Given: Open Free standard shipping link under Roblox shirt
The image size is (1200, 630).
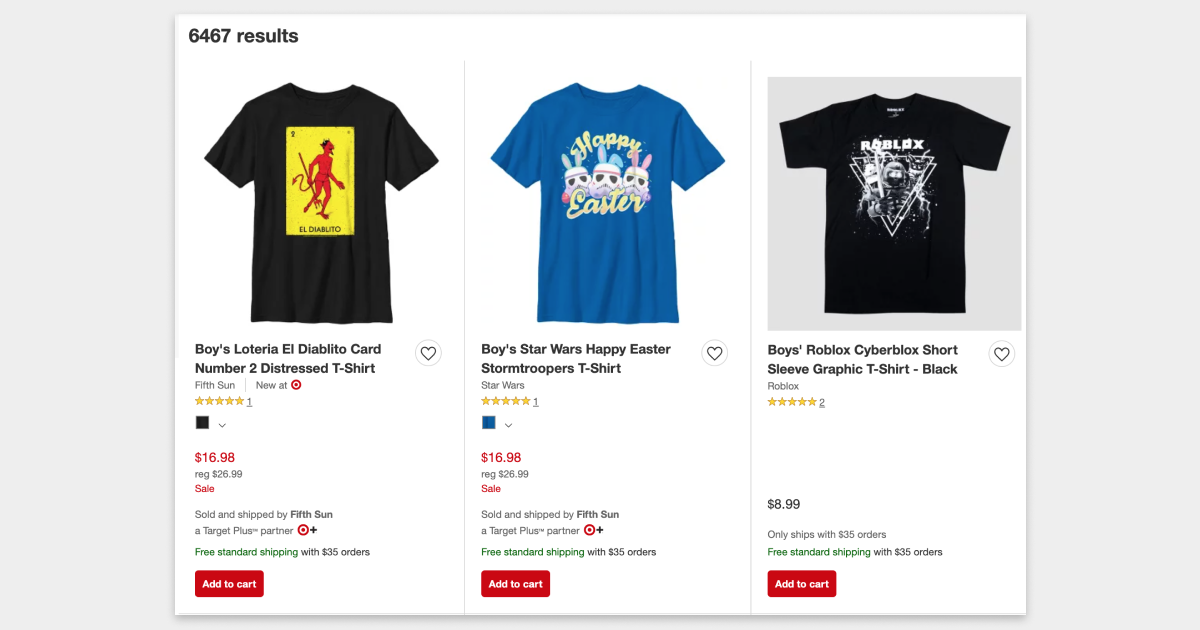Looking at the screenshot, I should (x=819, y=552).
